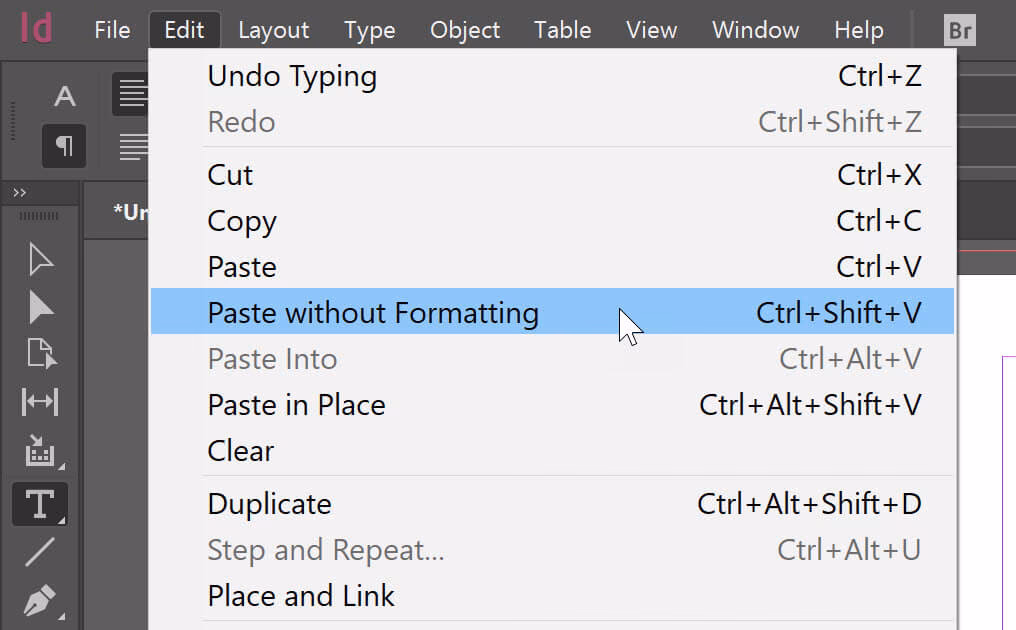The image size is (1016, 630).
Task: Select the Gap tool
Action: tap(40, 402)
